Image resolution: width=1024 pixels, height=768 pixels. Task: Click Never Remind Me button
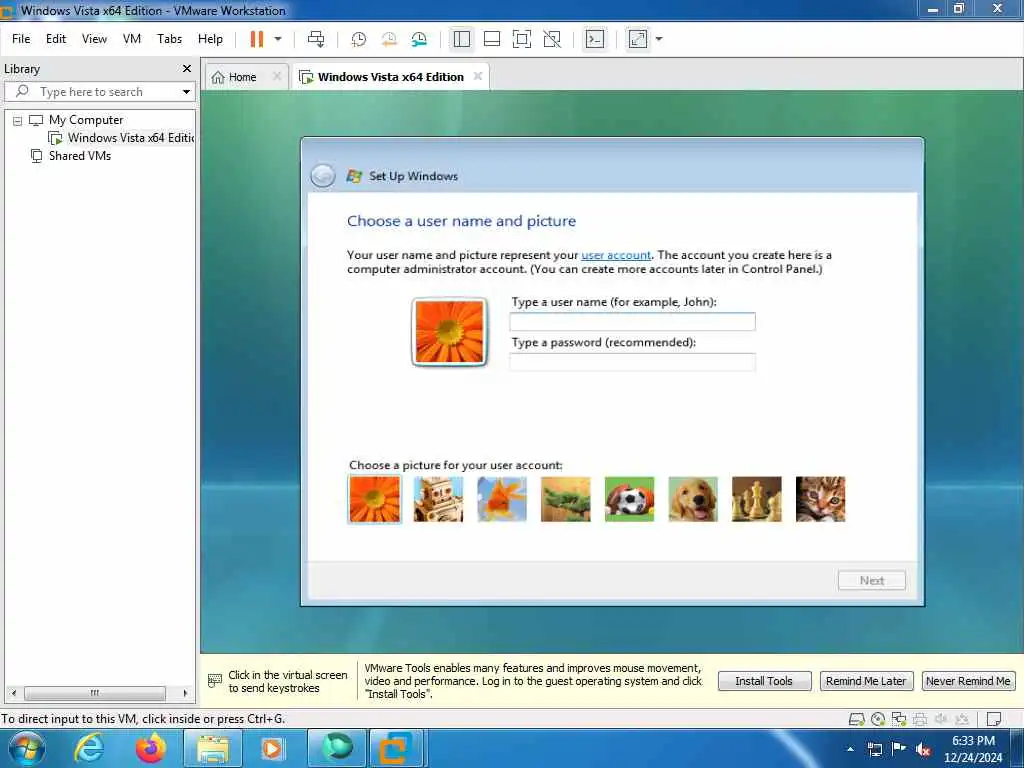point(968,681)
